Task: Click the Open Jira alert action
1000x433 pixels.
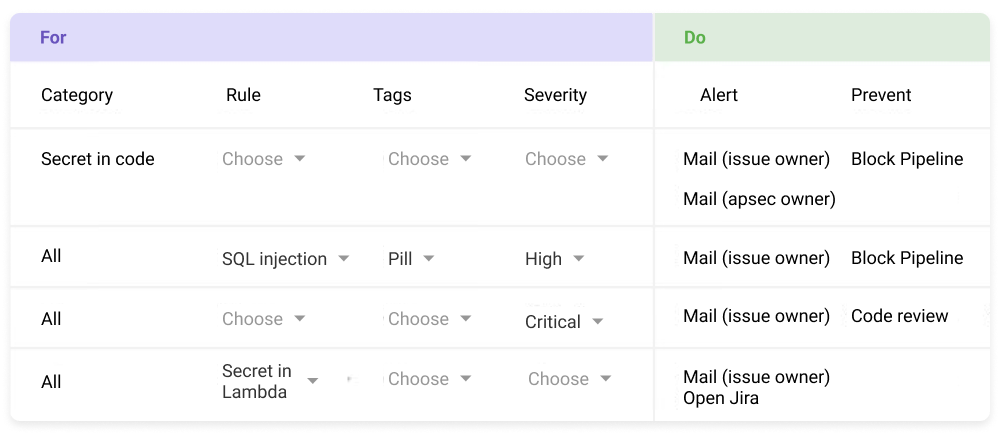Action: [x=721, y=399]
